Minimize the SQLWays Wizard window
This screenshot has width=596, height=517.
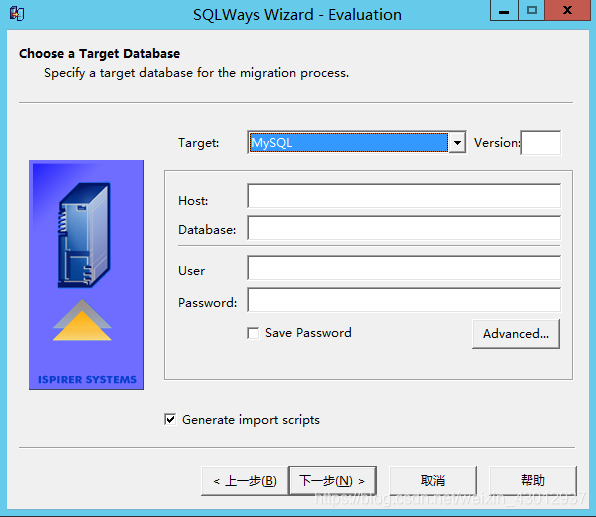(504, 10)
